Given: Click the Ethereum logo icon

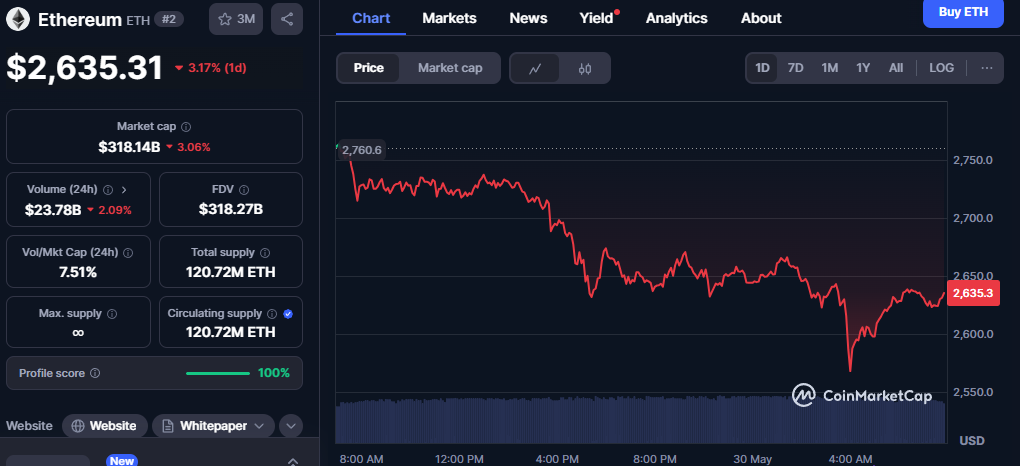Looking at the screenshot, I should click(x=17, y=19).
